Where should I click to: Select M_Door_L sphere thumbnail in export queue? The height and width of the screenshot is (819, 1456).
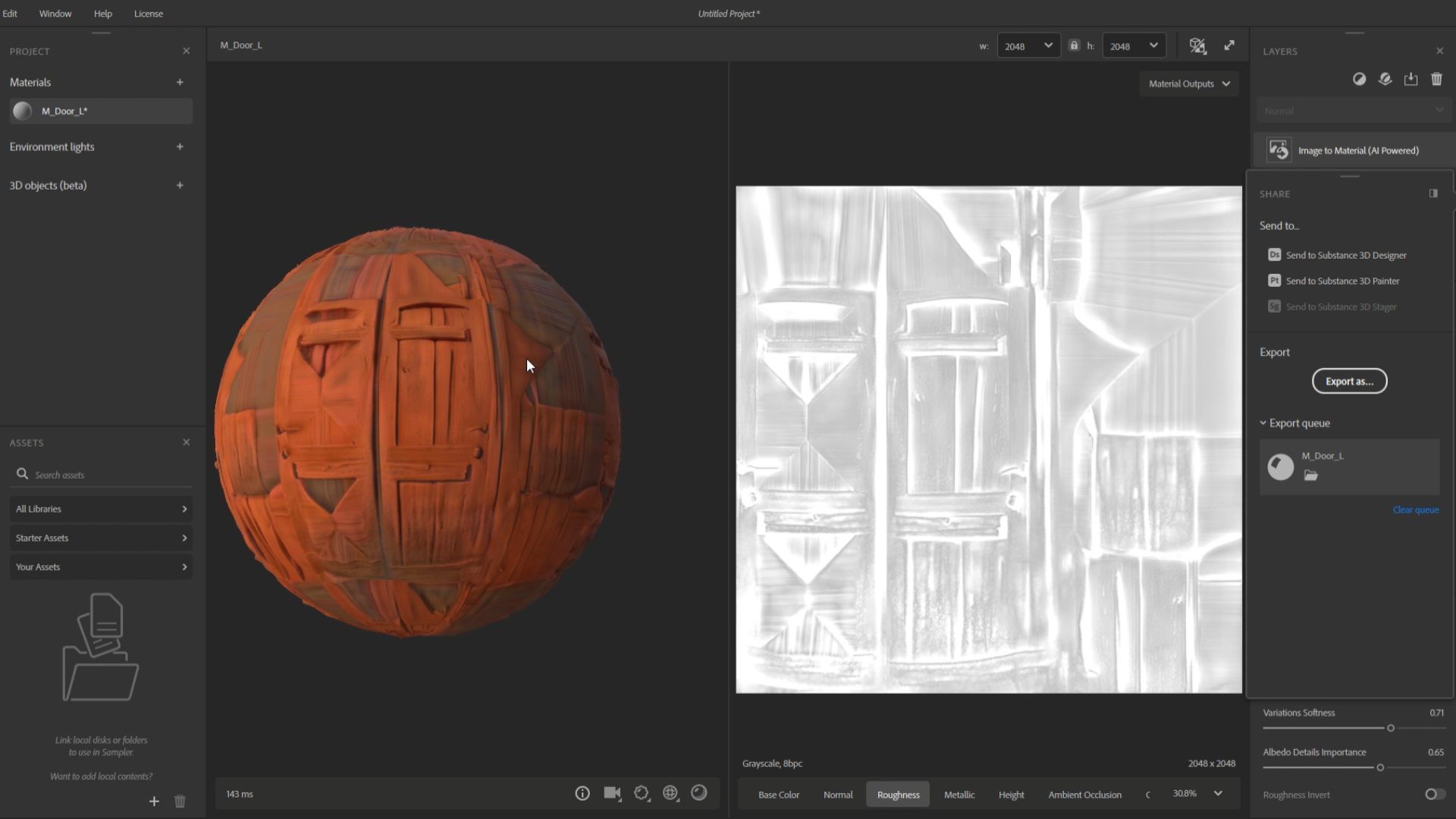[1281, 466]
